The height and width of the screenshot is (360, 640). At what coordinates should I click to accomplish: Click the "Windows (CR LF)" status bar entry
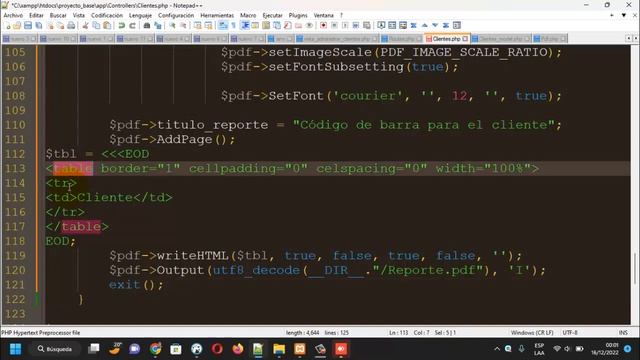532,333
